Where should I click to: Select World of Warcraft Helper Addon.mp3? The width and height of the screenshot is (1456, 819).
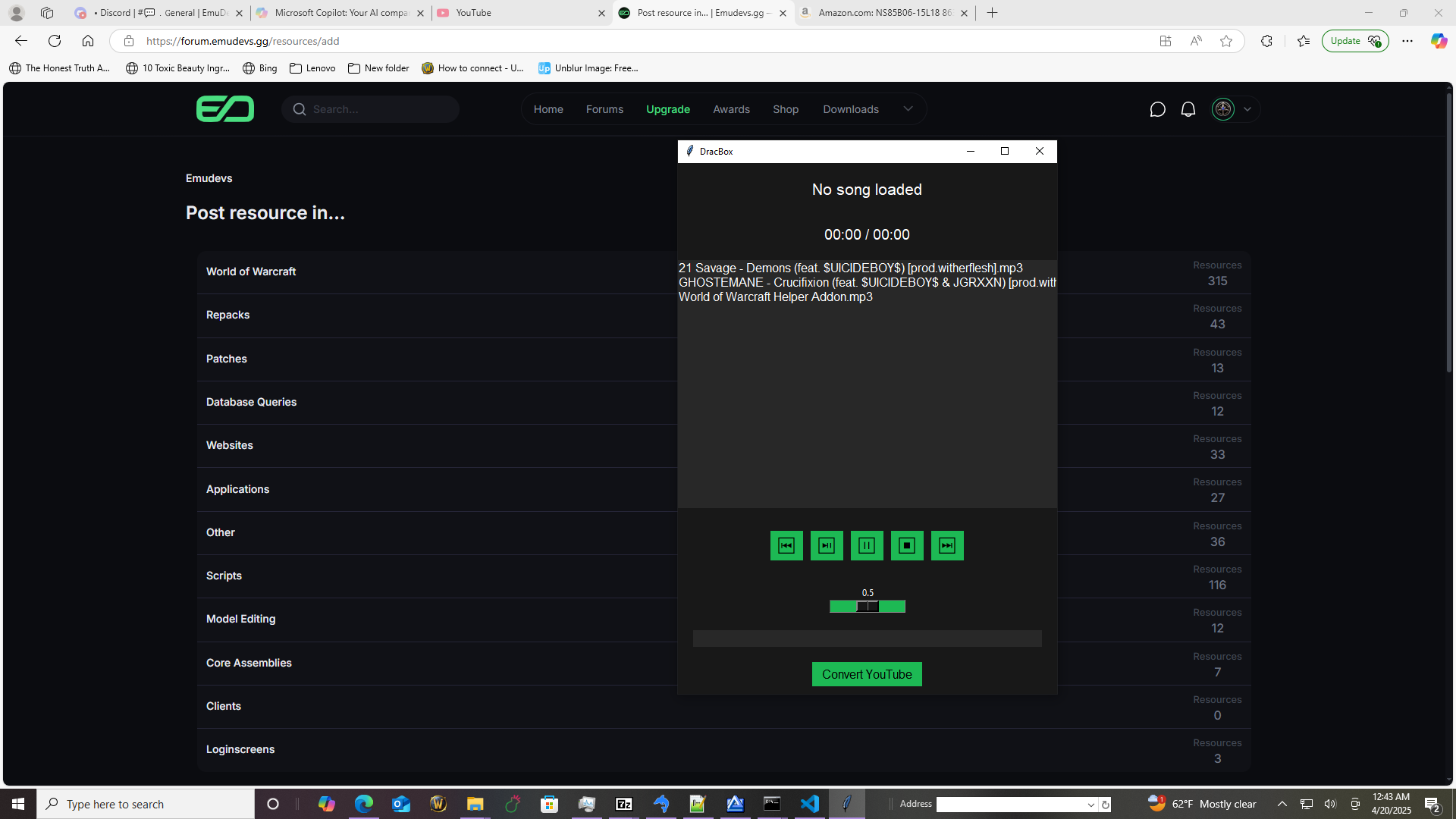pyautogui.click(x=775, y=297)
